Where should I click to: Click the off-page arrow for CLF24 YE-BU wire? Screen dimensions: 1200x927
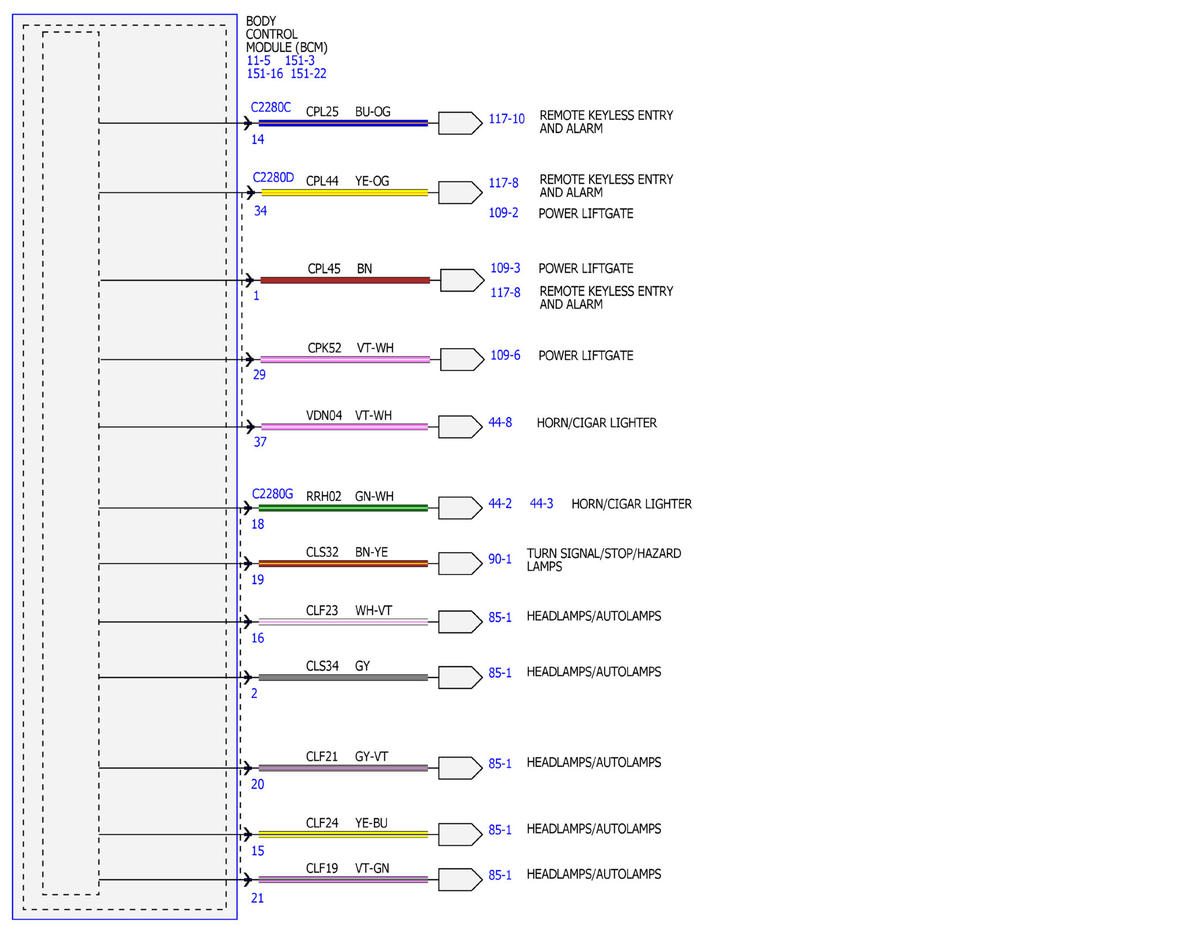460,834
